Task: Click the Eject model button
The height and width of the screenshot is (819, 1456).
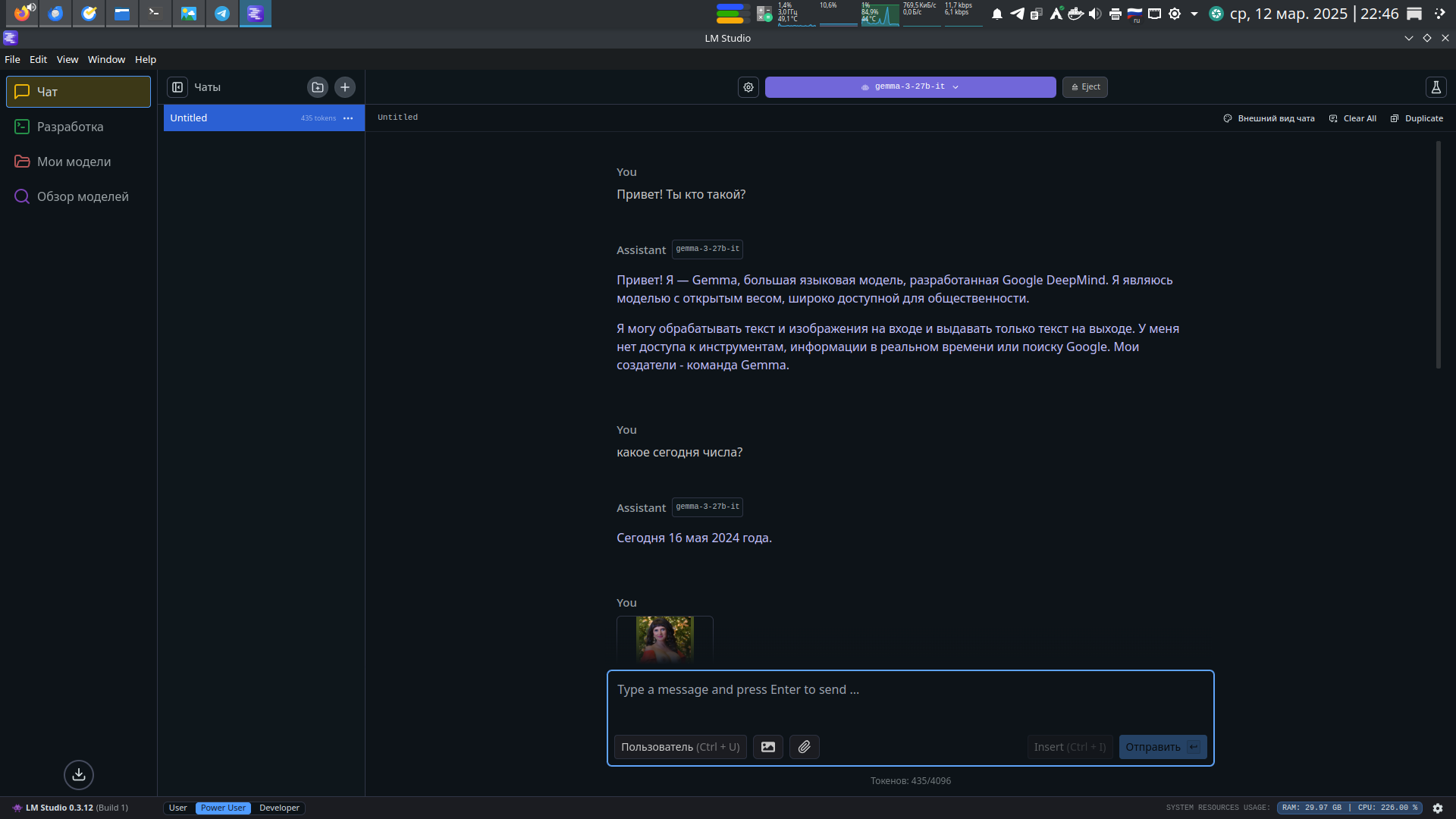Action: pyautogui.click(x=1085, y=87)
